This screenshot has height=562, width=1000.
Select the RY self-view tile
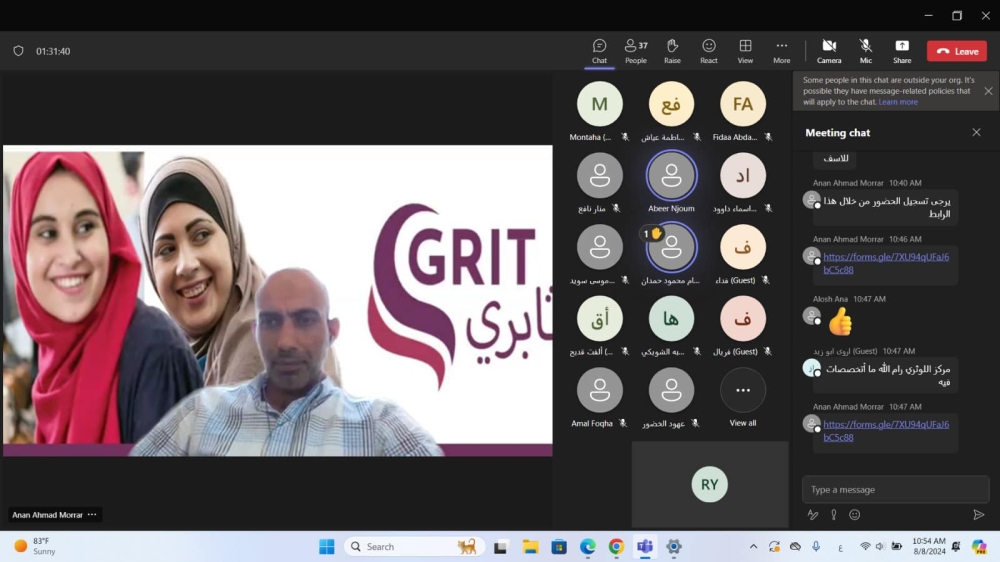click(x=709, y=484)
